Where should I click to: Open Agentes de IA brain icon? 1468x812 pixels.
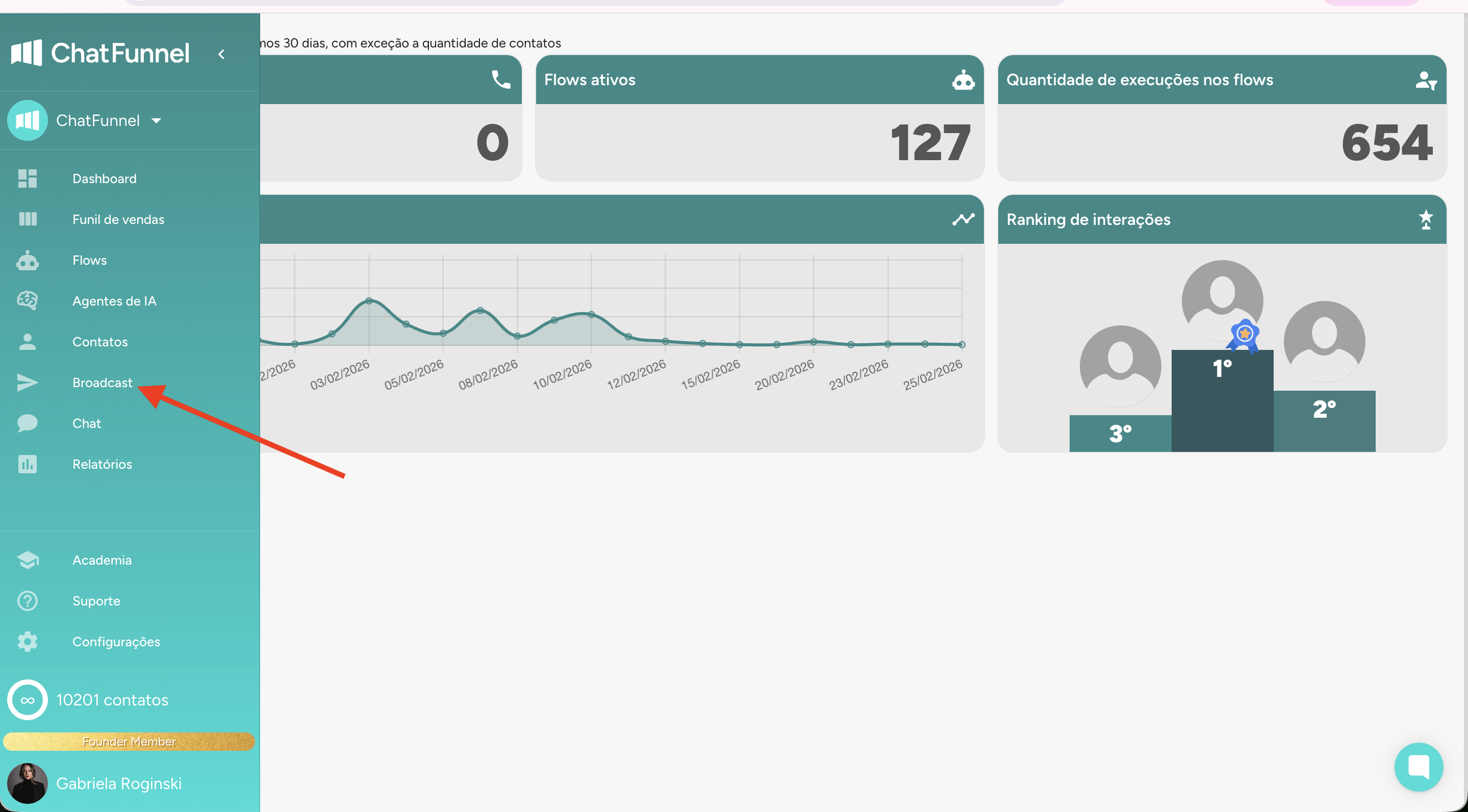click(x=28, y=300)
